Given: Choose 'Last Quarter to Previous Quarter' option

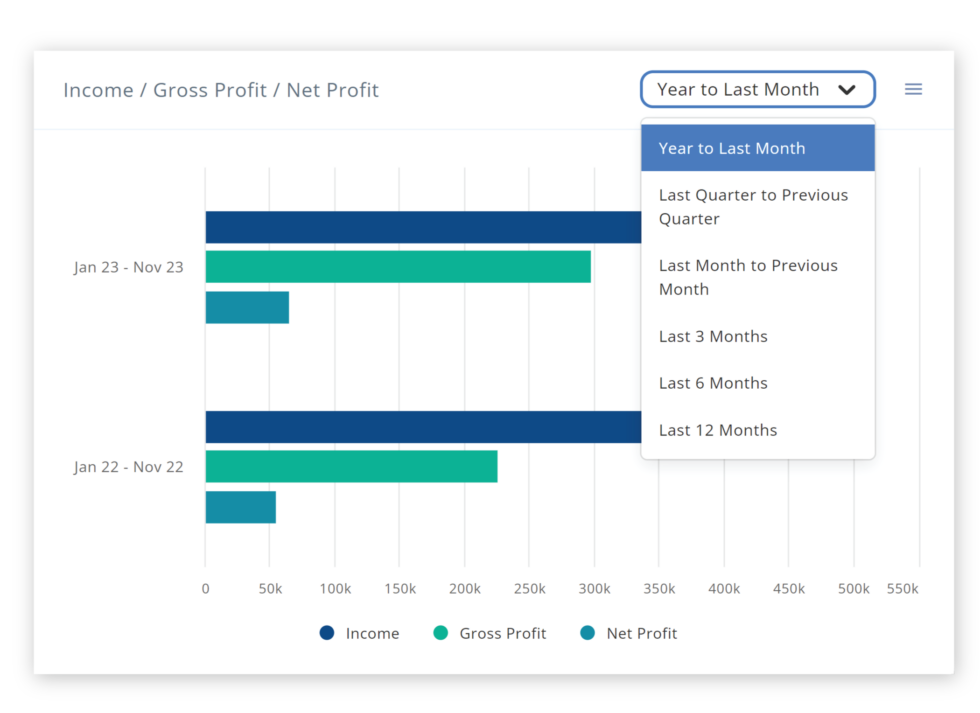Looking at the screenshot, I should pyautogui.click(x=753, y=207).
